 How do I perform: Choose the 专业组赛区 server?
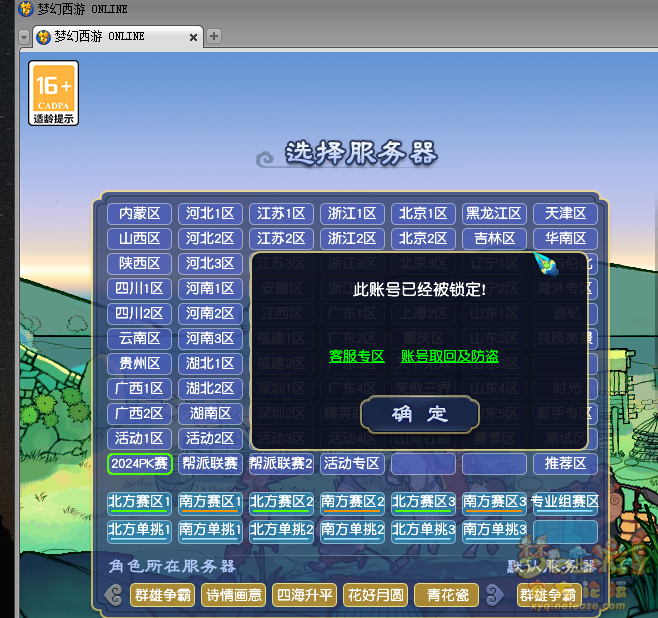(565, 503)
